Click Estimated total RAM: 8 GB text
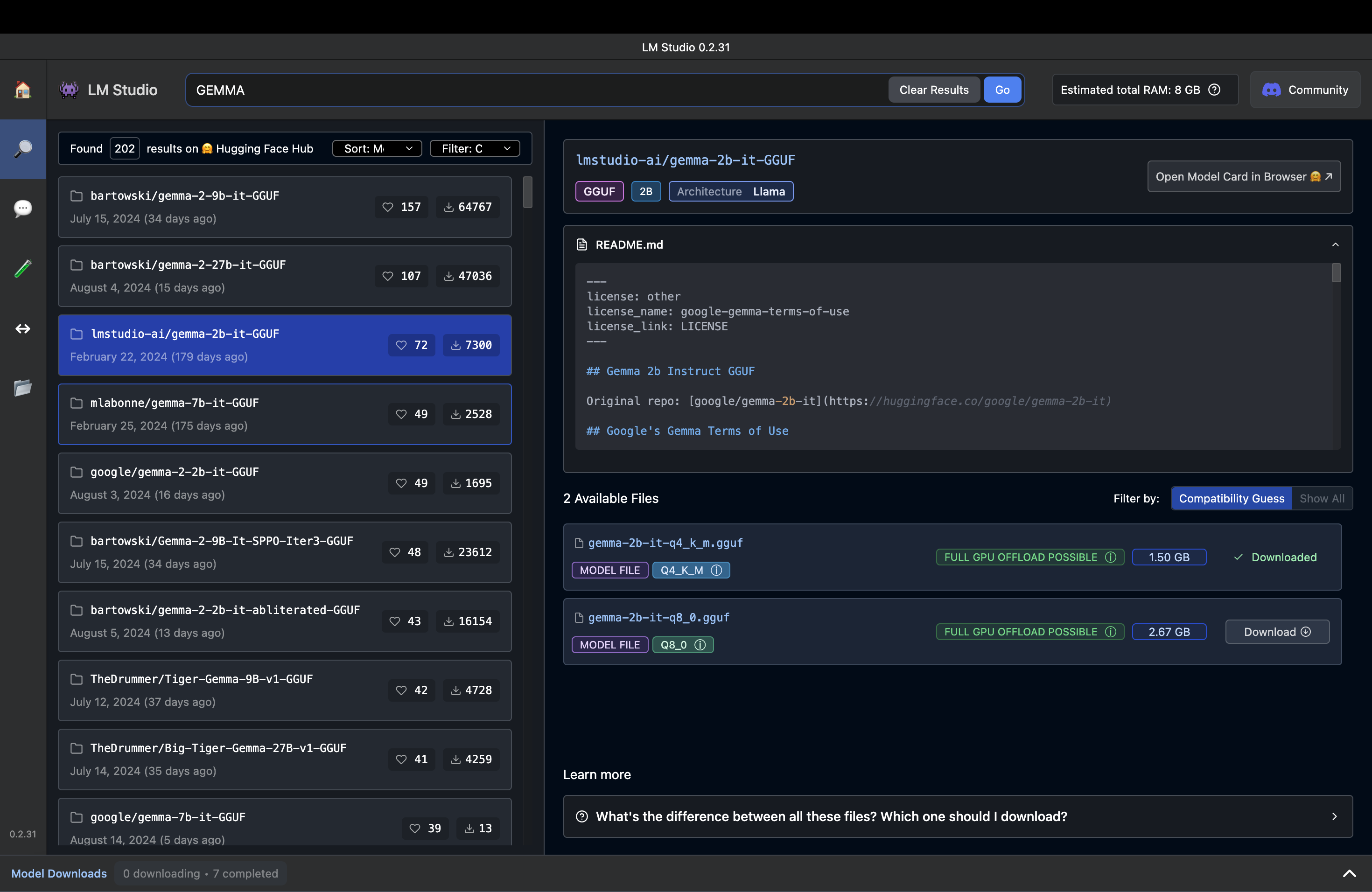 pos(1130,90)
